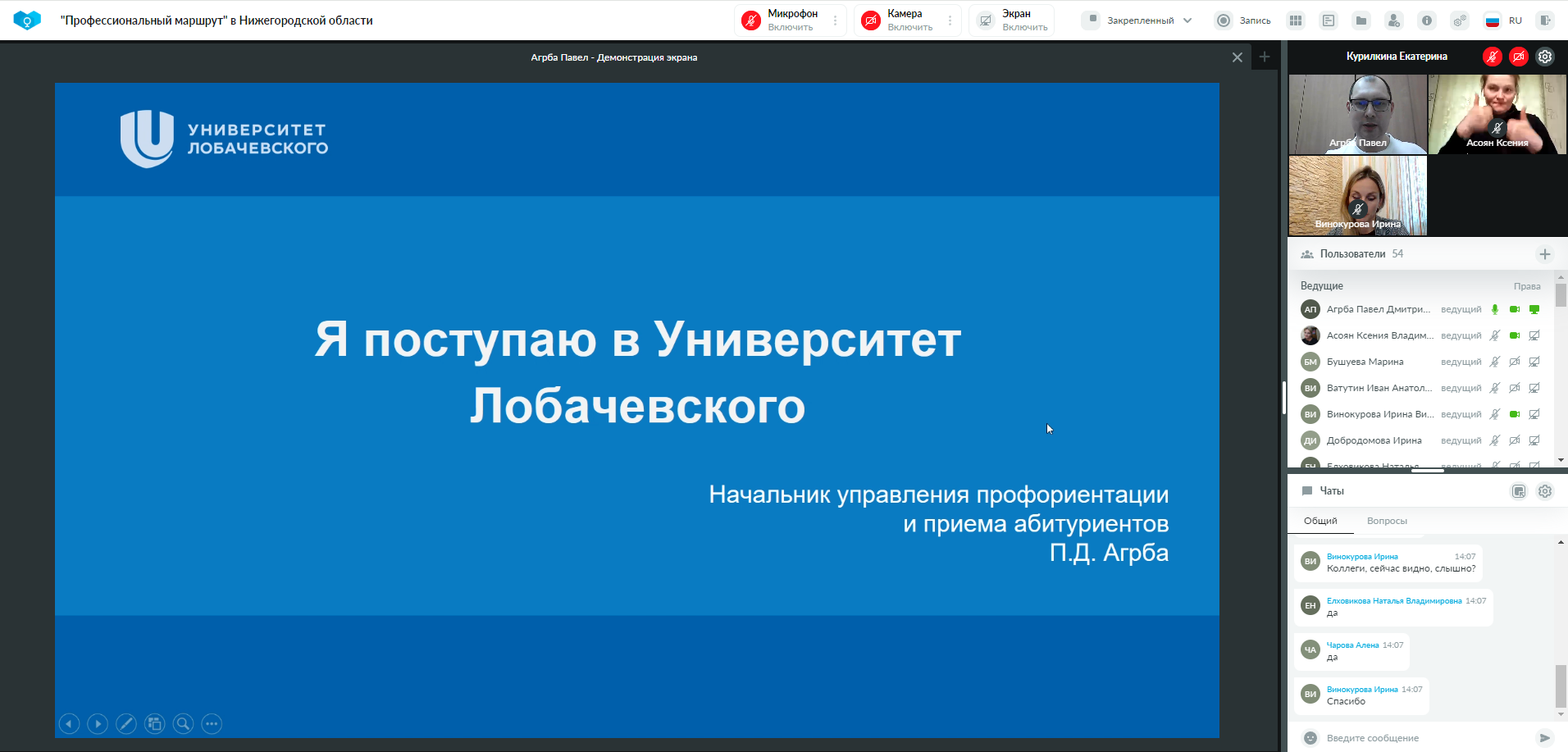Open the files folder icon in top toolbar
This screenshot has width=1568, height=752.
(x=1361, y=21)
